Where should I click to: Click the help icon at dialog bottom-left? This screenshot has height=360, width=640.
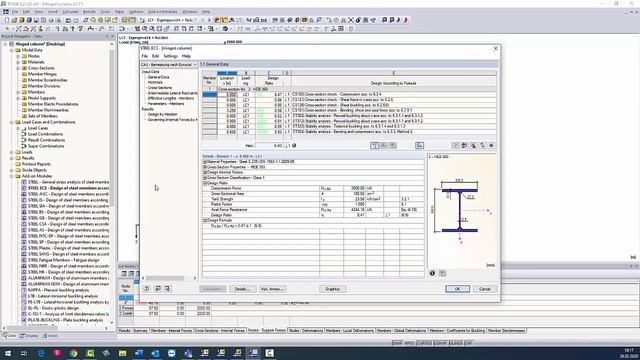coord(147,289)
